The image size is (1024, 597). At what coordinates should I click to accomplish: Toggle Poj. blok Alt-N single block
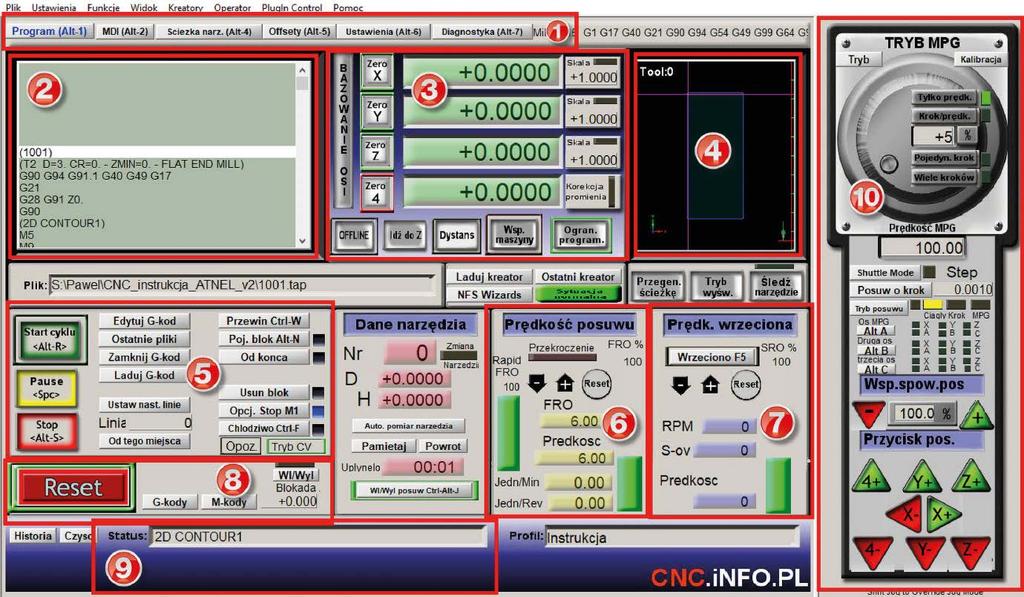[264, 339]
